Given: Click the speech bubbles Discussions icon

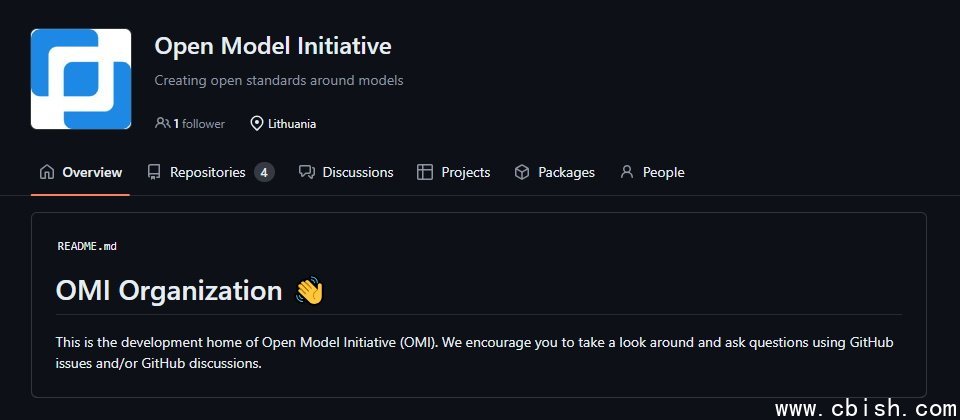Looking at the screenshot, I should click(307, 172).
